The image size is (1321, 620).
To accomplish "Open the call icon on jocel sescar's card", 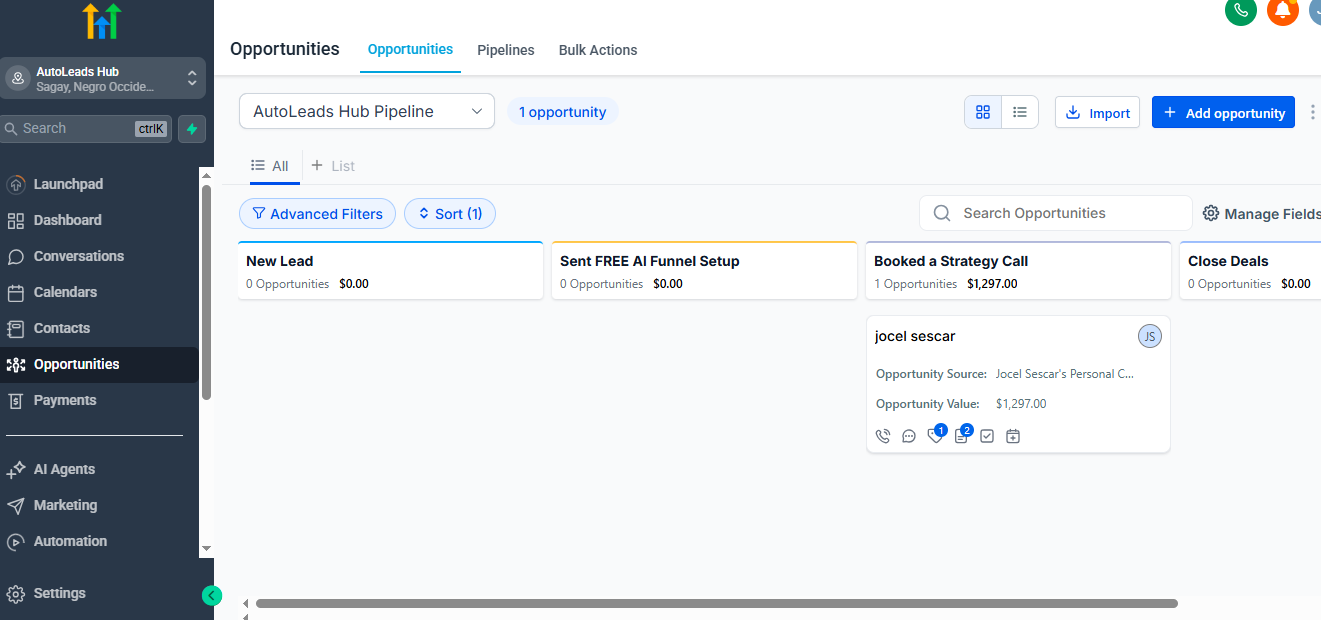I will click(882, 436).
